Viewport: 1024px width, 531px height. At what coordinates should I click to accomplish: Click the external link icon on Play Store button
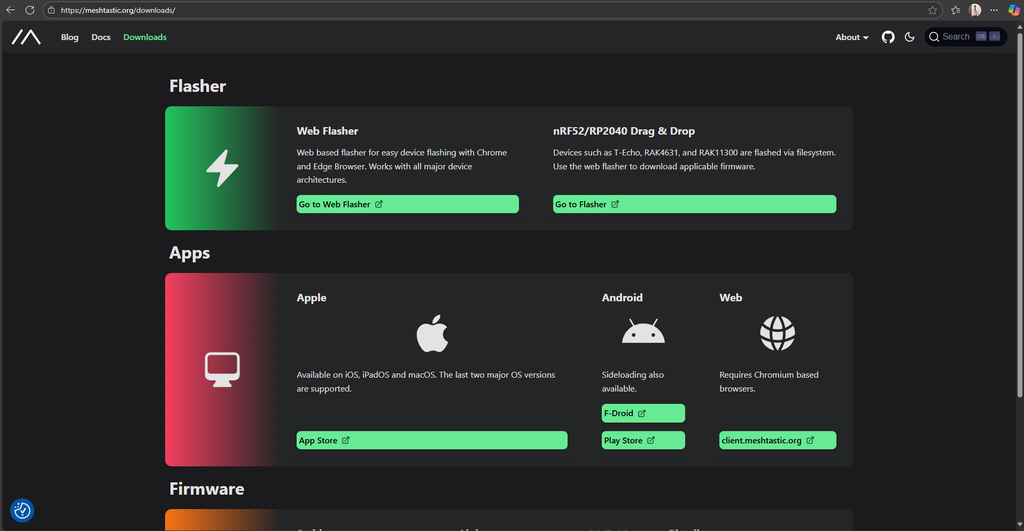[650, 440]
